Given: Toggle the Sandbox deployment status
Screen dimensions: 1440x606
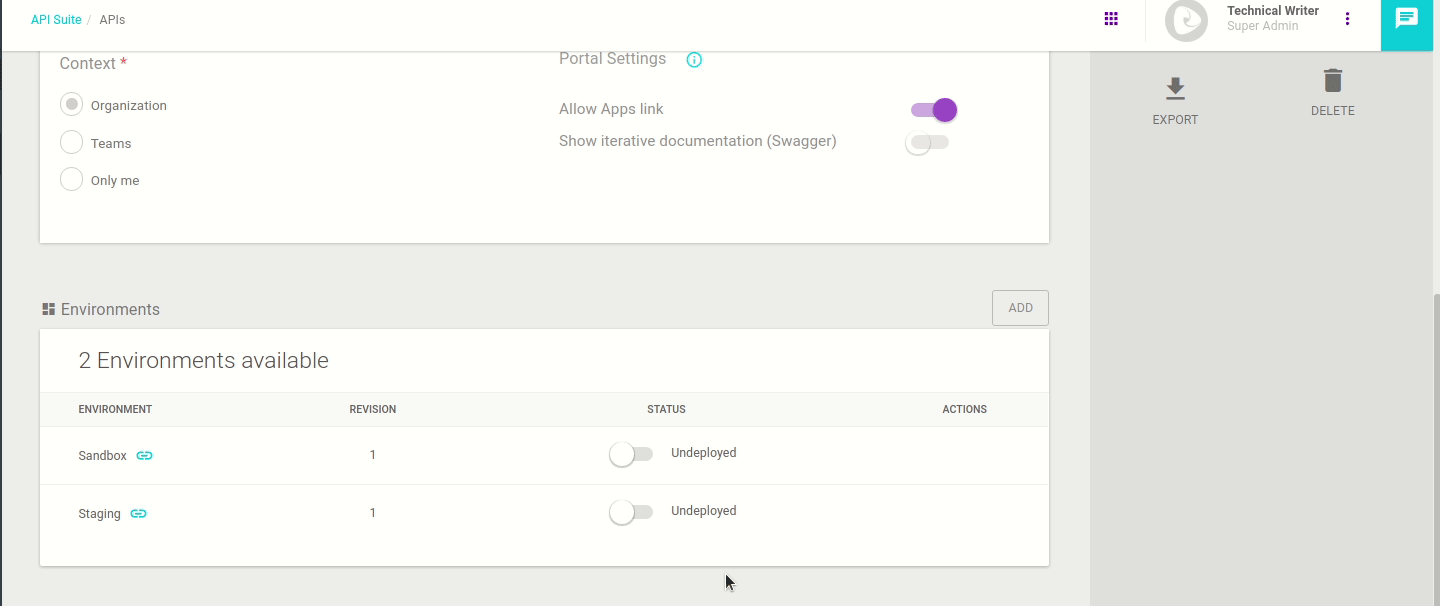Looking at the screenshot, I should tap(631, 453).
